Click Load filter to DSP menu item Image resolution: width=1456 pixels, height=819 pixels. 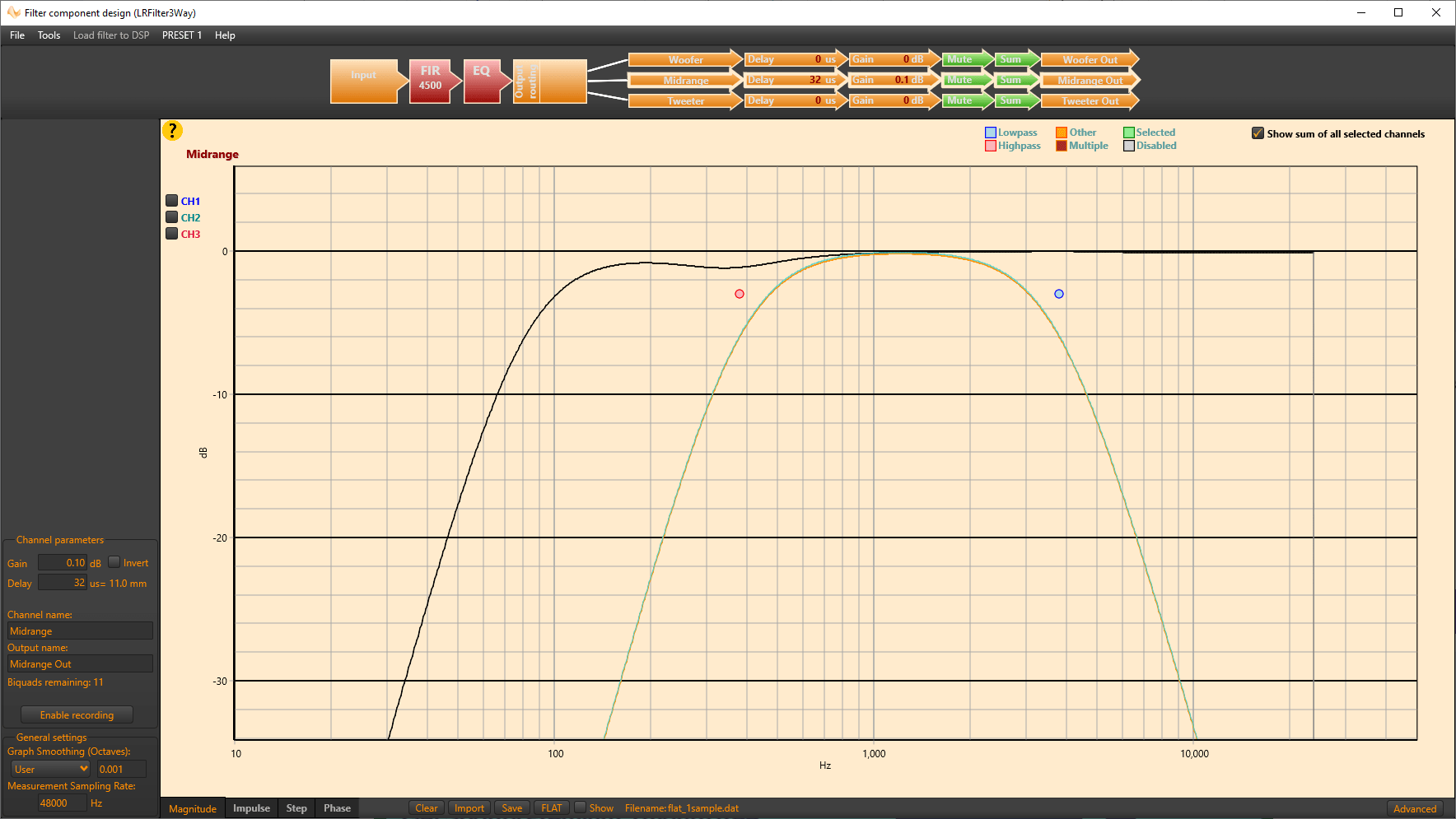111,35
